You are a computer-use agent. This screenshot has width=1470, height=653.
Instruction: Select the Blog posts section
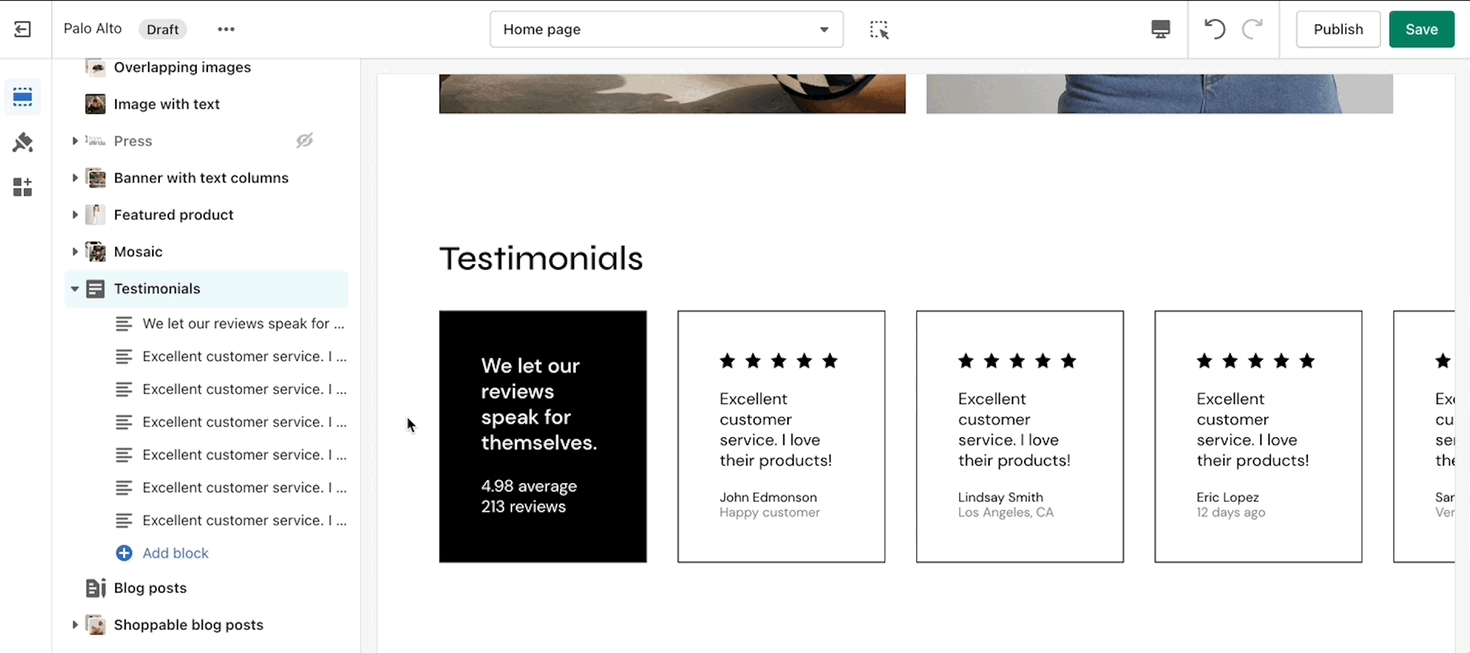pyautogui.click(x=150, y=588)
